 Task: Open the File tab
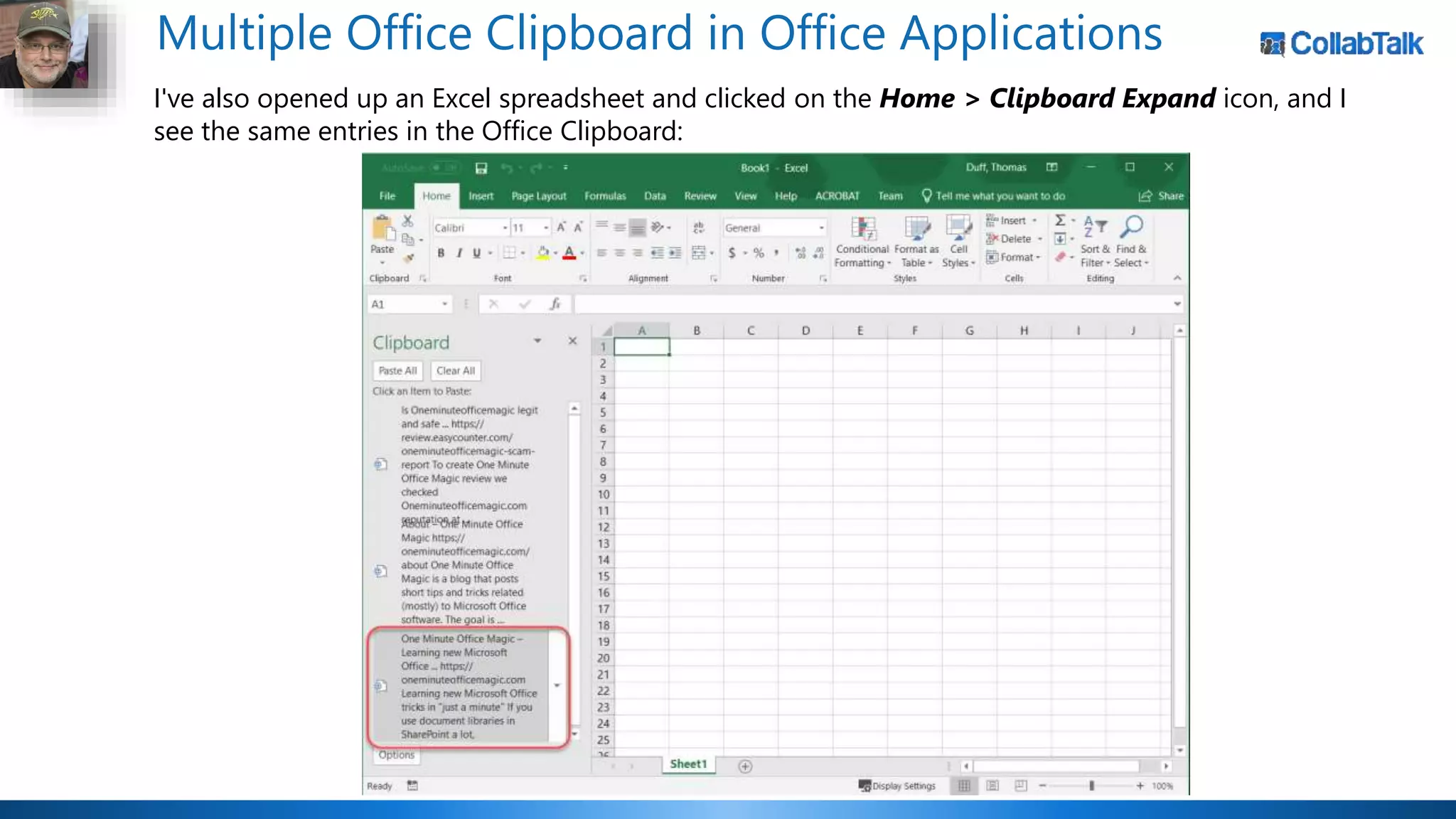click(x=387, y=196)
